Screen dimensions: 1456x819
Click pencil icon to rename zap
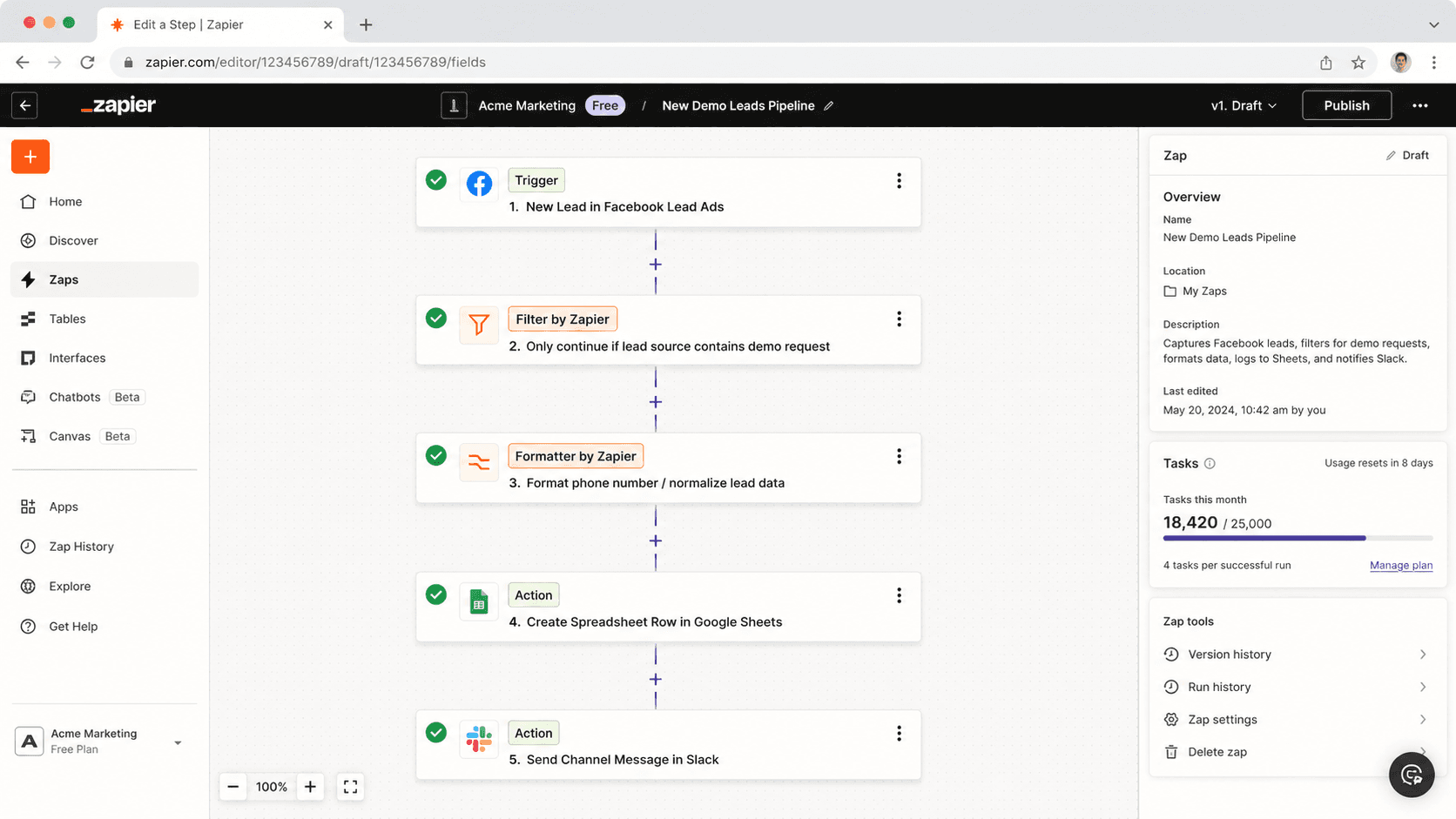point(829,105)
